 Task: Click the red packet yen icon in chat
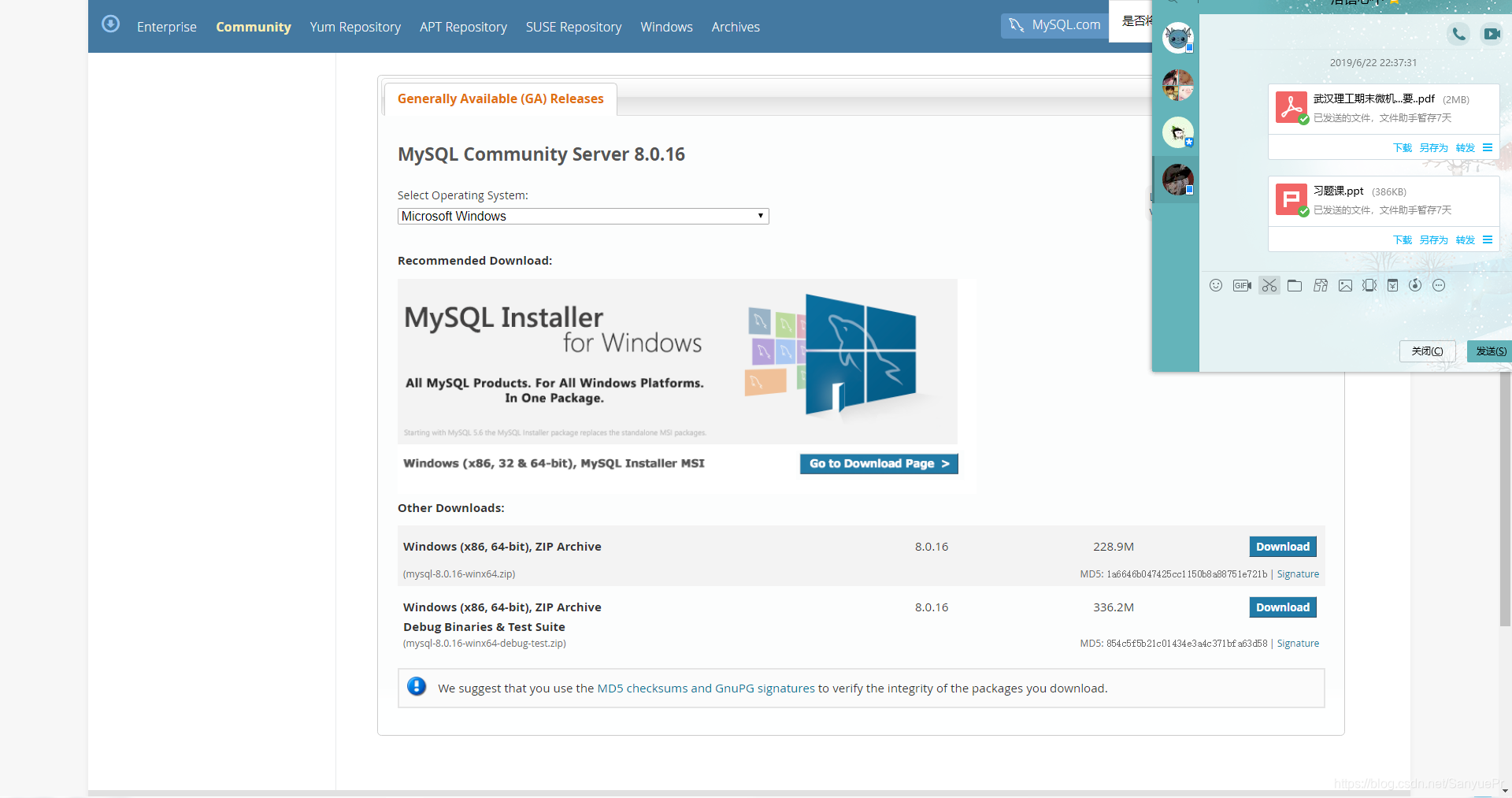1392,285
